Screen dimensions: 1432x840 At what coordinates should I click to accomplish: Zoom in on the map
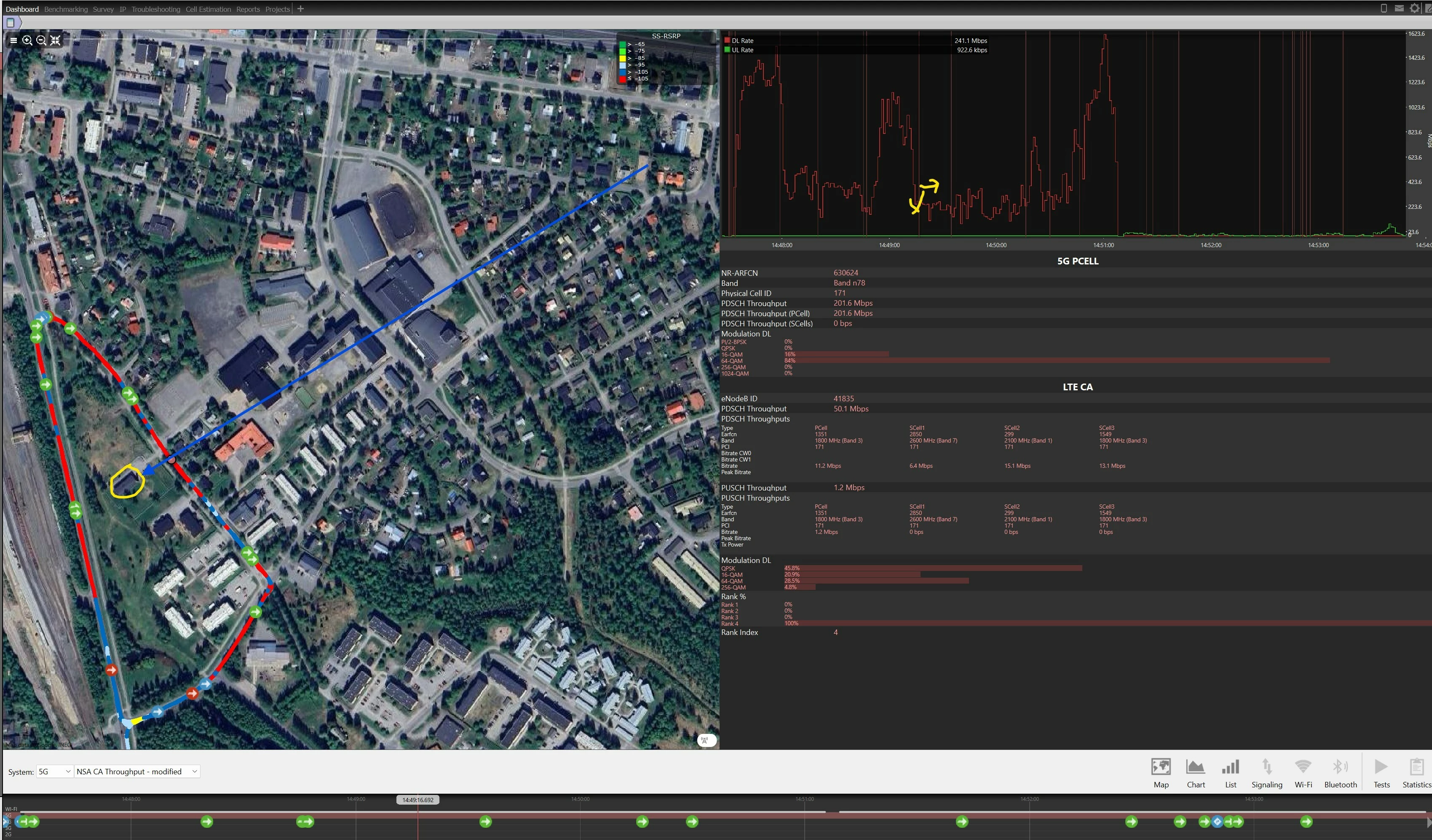tap(27, 40)
